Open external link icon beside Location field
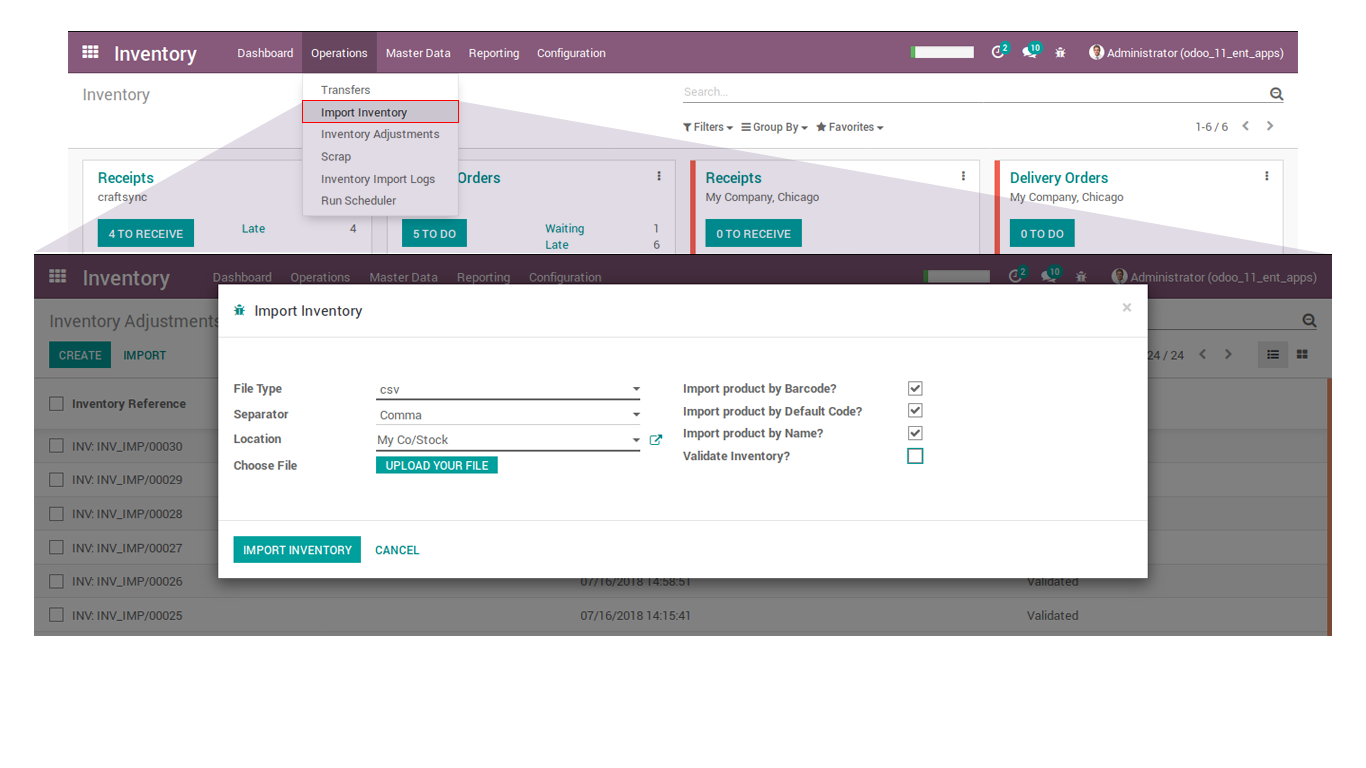 pyautogui.click(x=656, y=440)
